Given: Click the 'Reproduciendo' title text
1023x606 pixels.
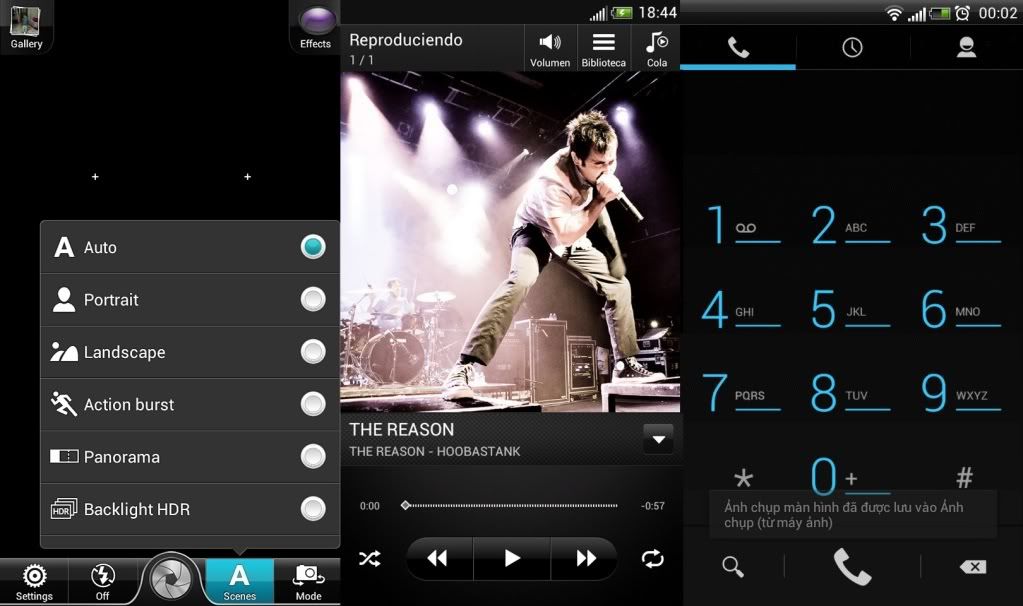Looking at the screenshot, I should point(405,40).
